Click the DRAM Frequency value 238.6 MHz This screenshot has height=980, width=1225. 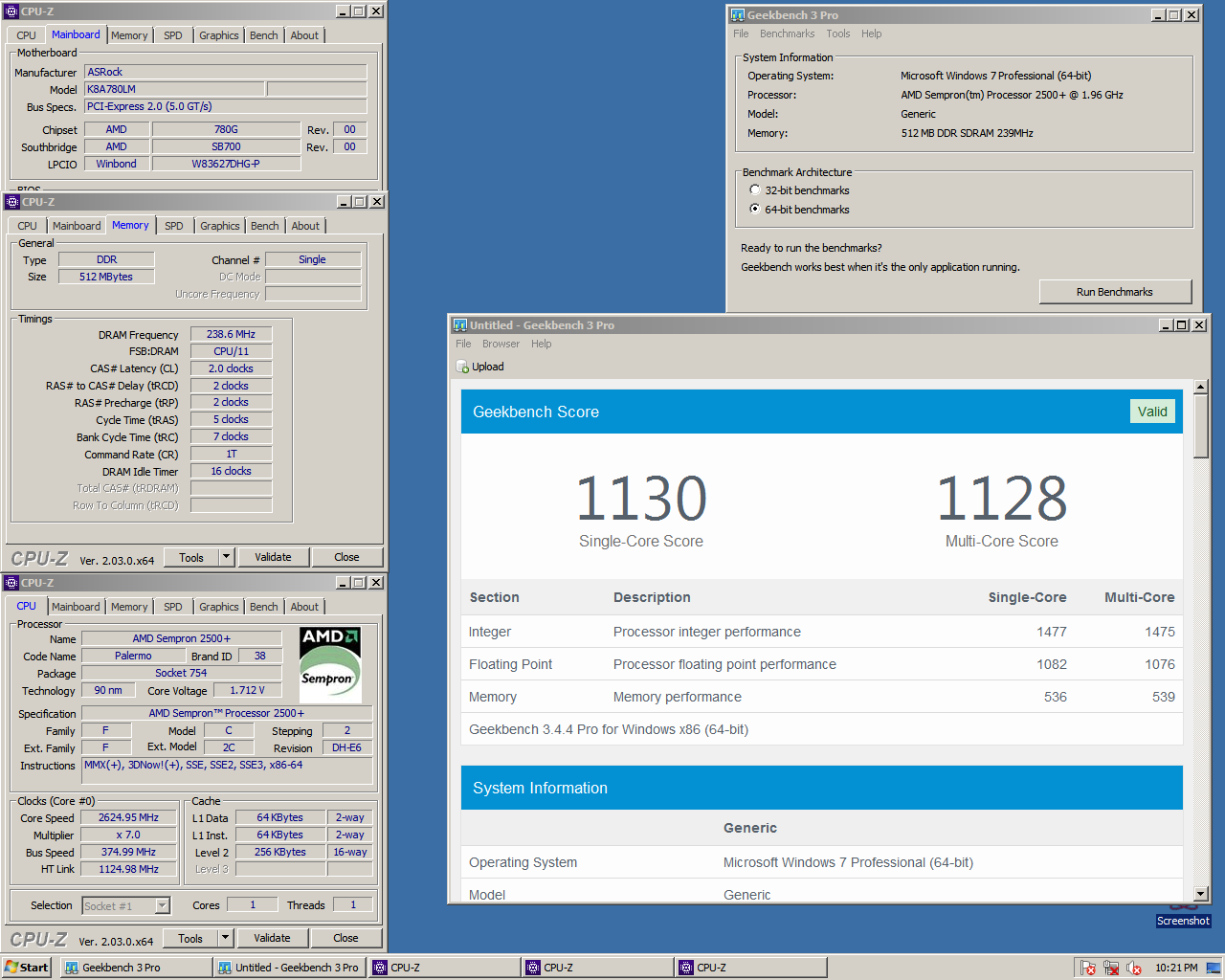pyautogui.click(x=231, y=334)
